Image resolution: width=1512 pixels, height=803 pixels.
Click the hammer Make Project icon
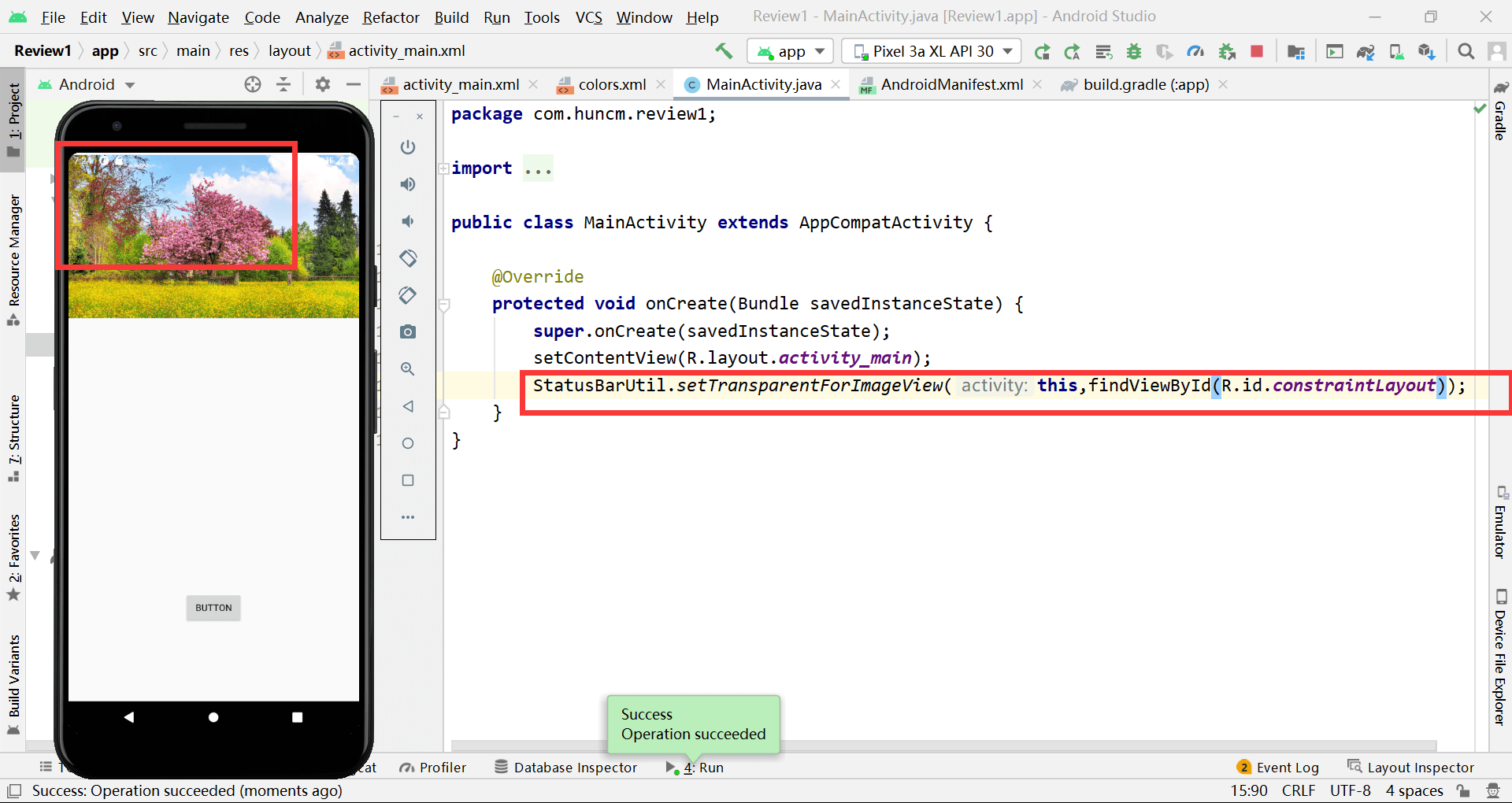(723, 51)
